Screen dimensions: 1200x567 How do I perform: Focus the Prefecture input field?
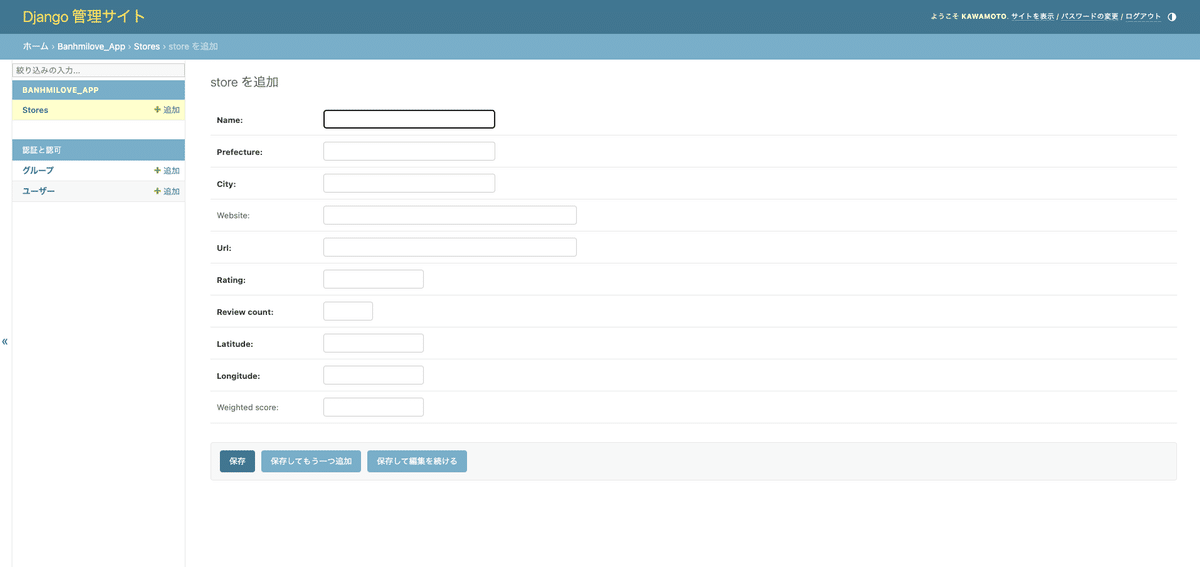(409, 151)
